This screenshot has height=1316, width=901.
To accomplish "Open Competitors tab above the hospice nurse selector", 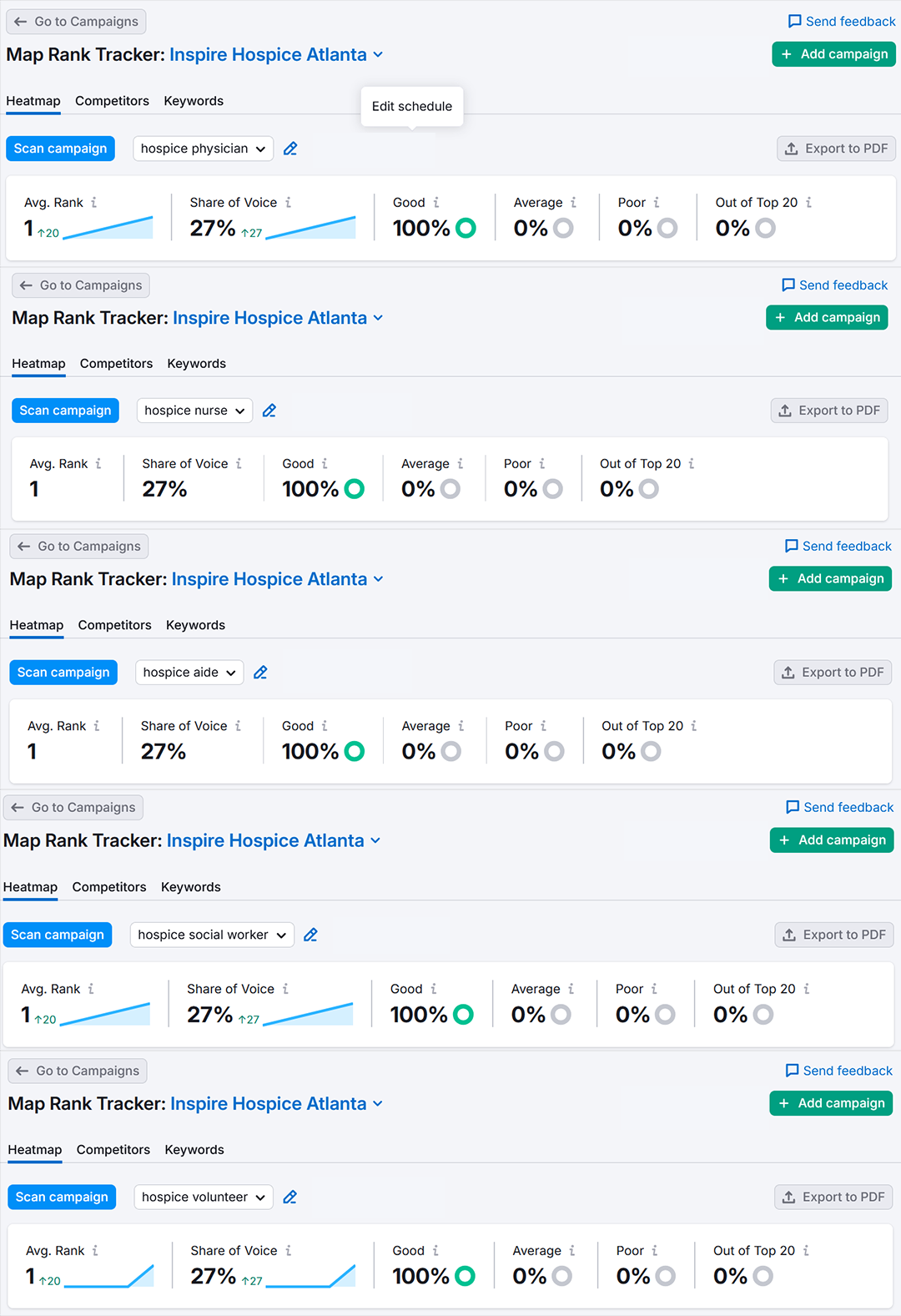I will point(116,364).
